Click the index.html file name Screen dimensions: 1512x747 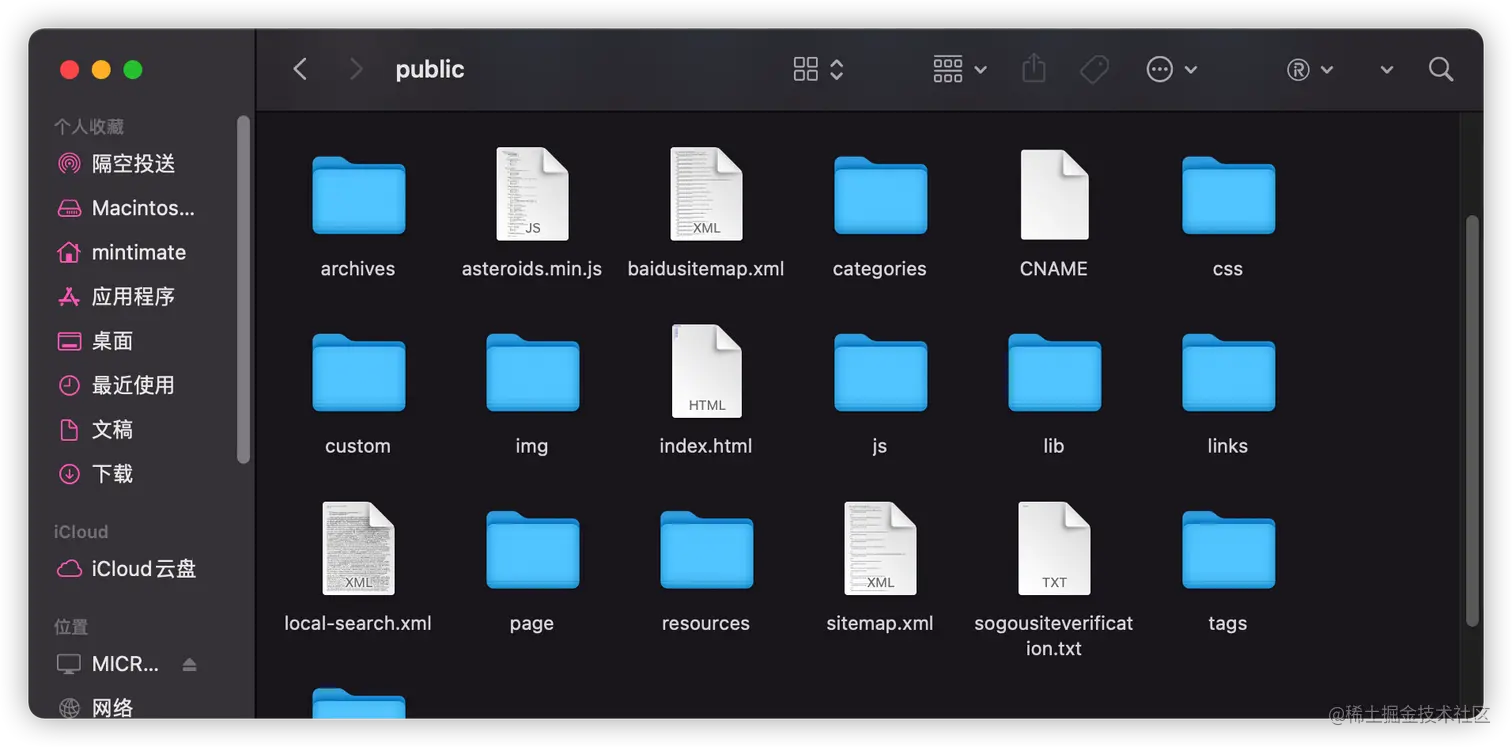[x=706, y=446]
